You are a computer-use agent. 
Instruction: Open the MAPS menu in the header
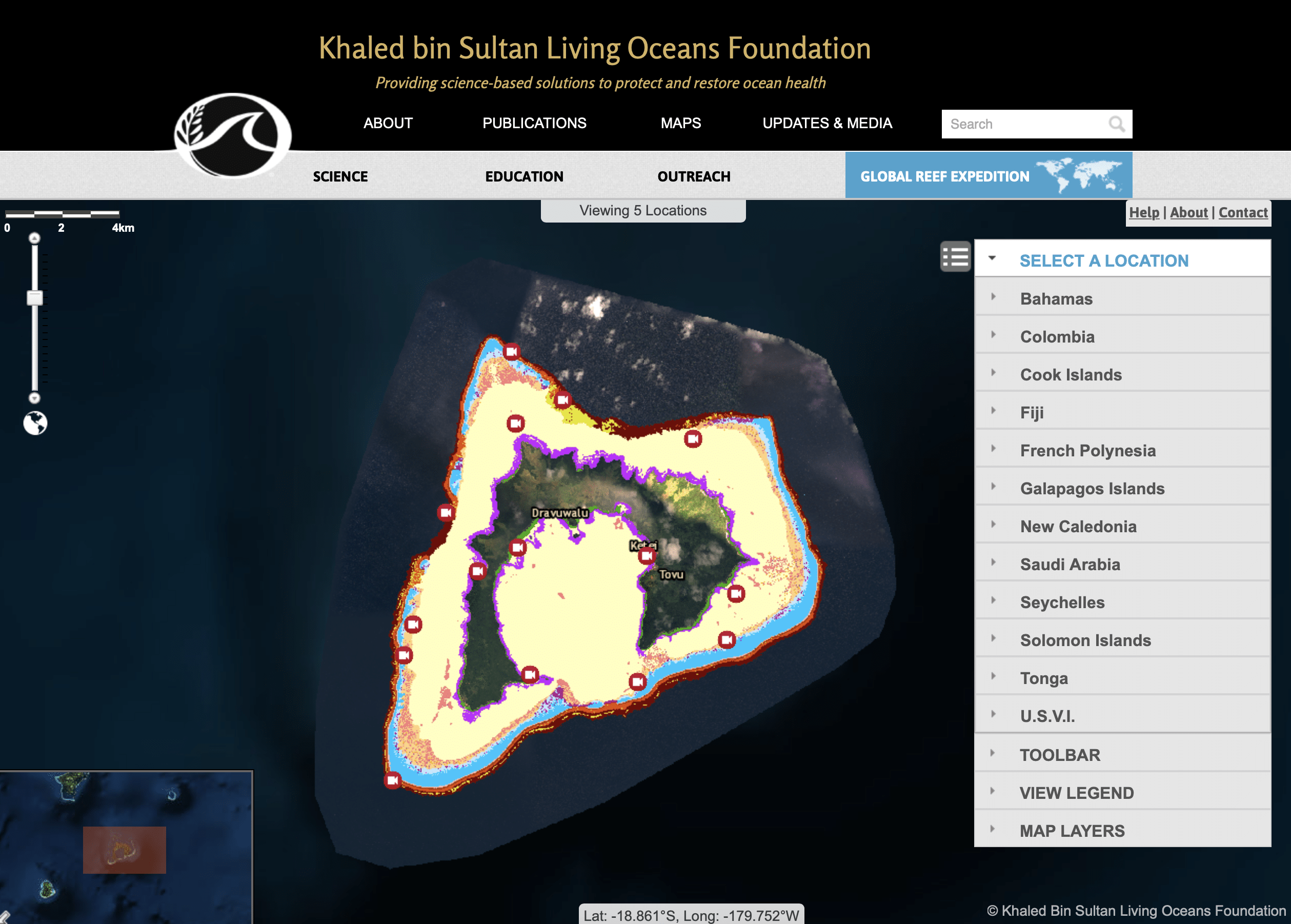[680, 123]
